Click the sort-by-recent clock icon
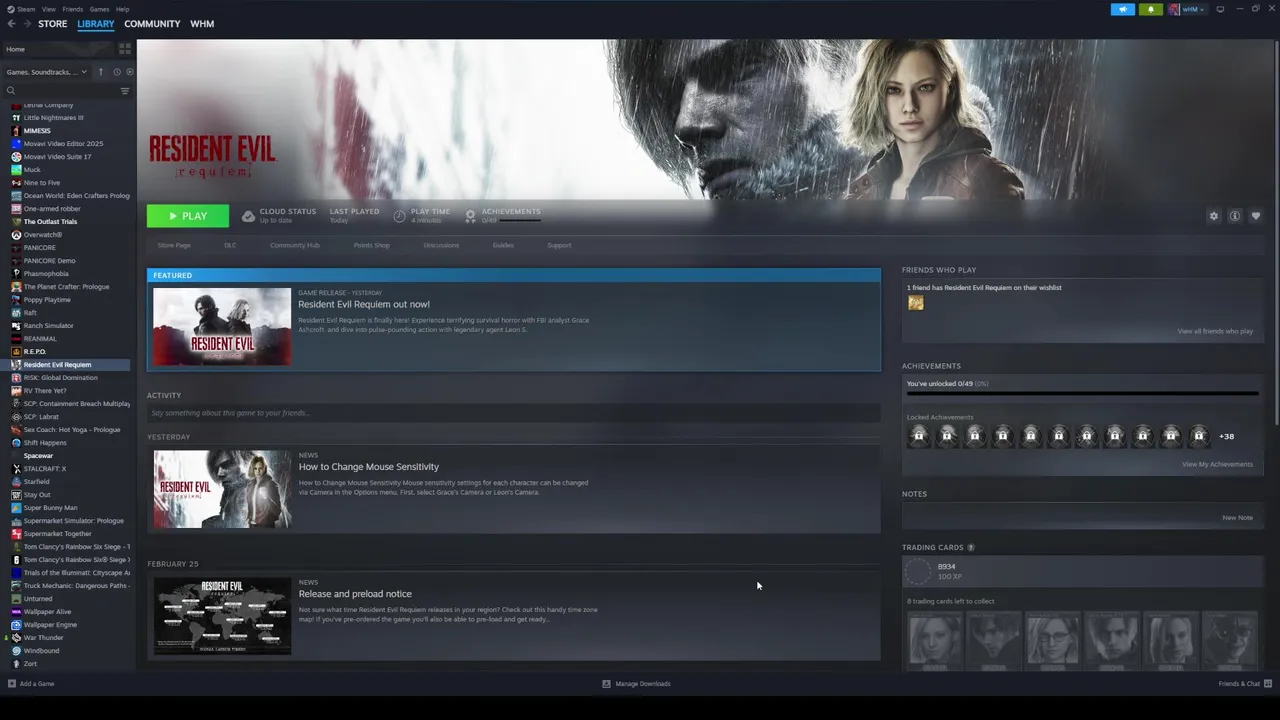The width and height of the screenshot is (1280, 720). point(117,72)
